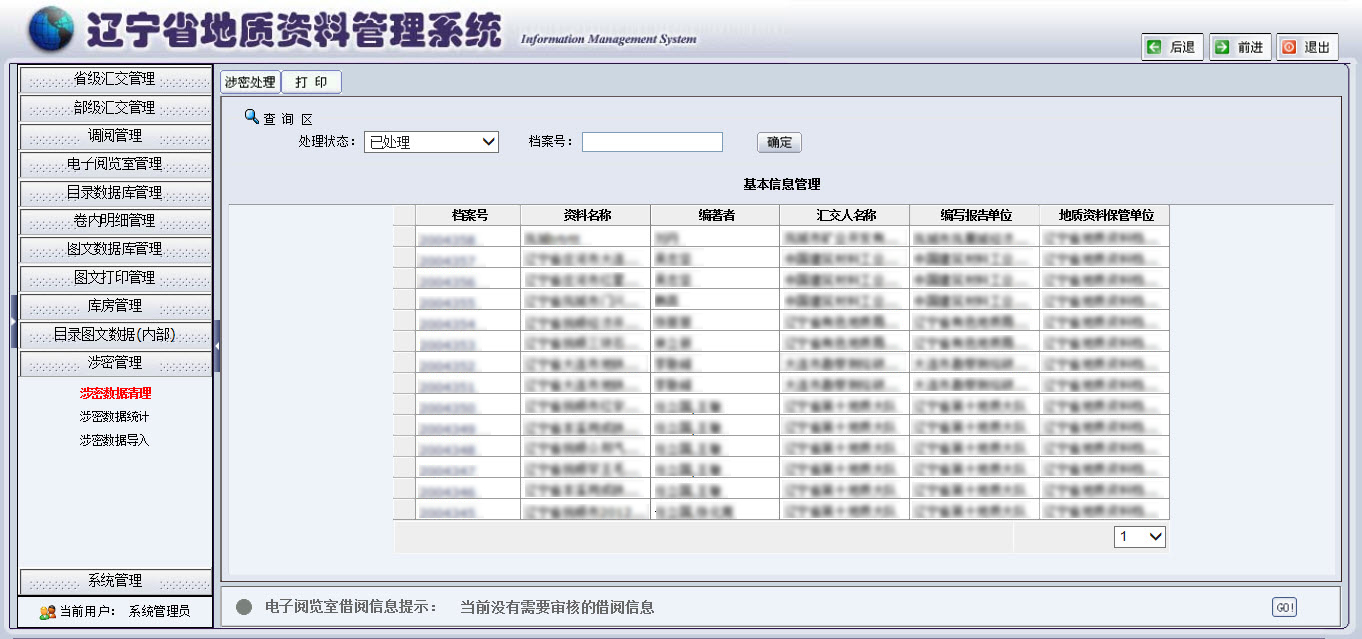Click the 后退 back arrow button
The image size is (1362, 639).
pos(1172,47)
